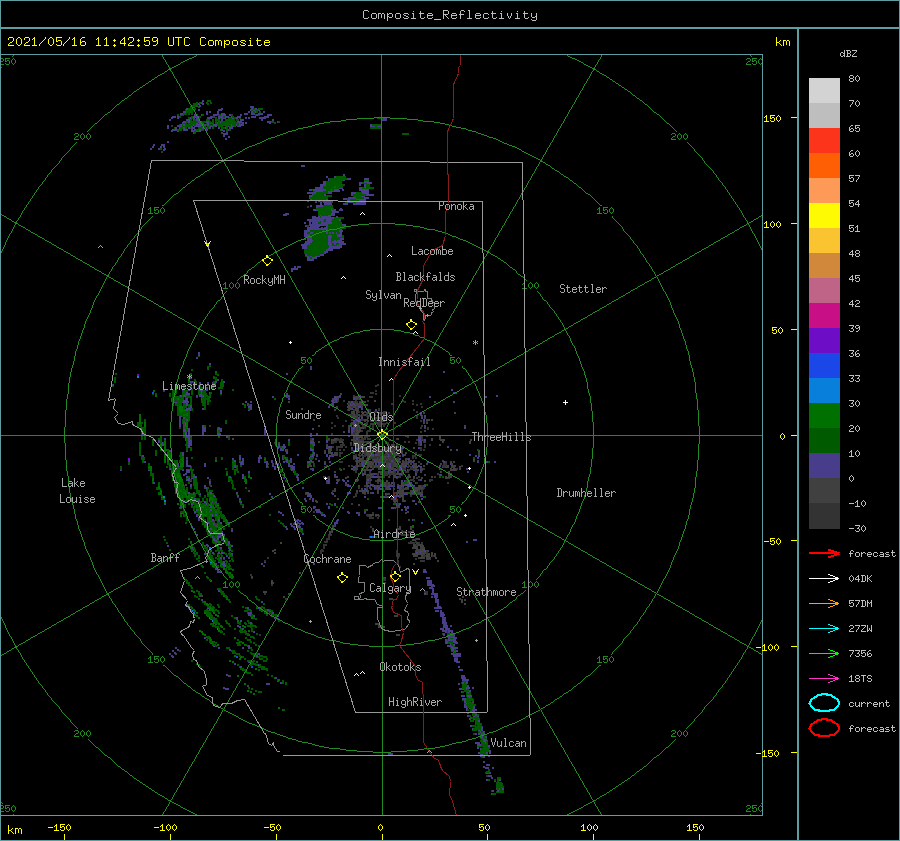
Task: Click the cyan 27ZW arrow legend icon
Action: click(x=824, y=629)
